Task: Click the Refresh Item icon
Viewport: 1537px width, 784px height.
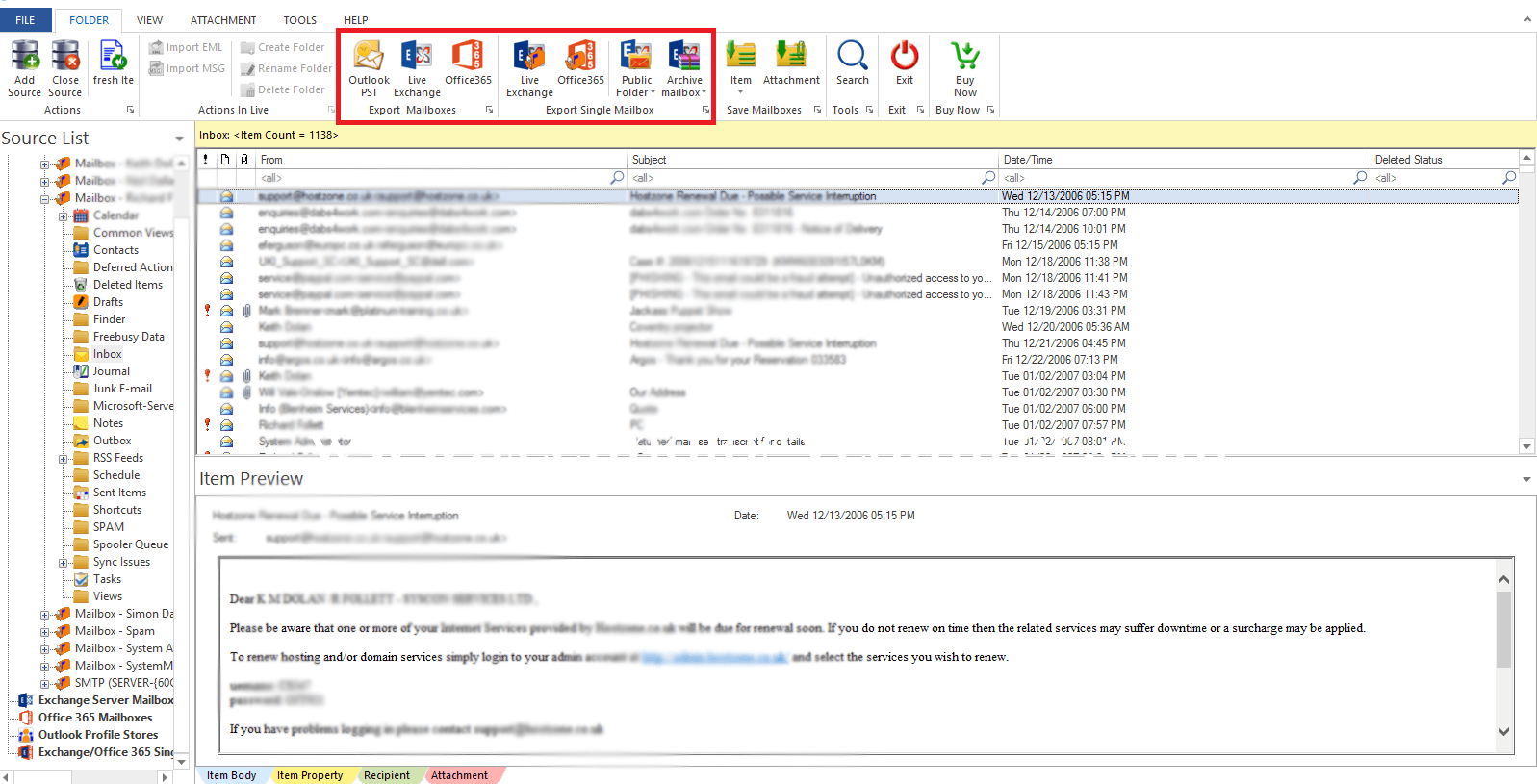Action: point(113,56)
